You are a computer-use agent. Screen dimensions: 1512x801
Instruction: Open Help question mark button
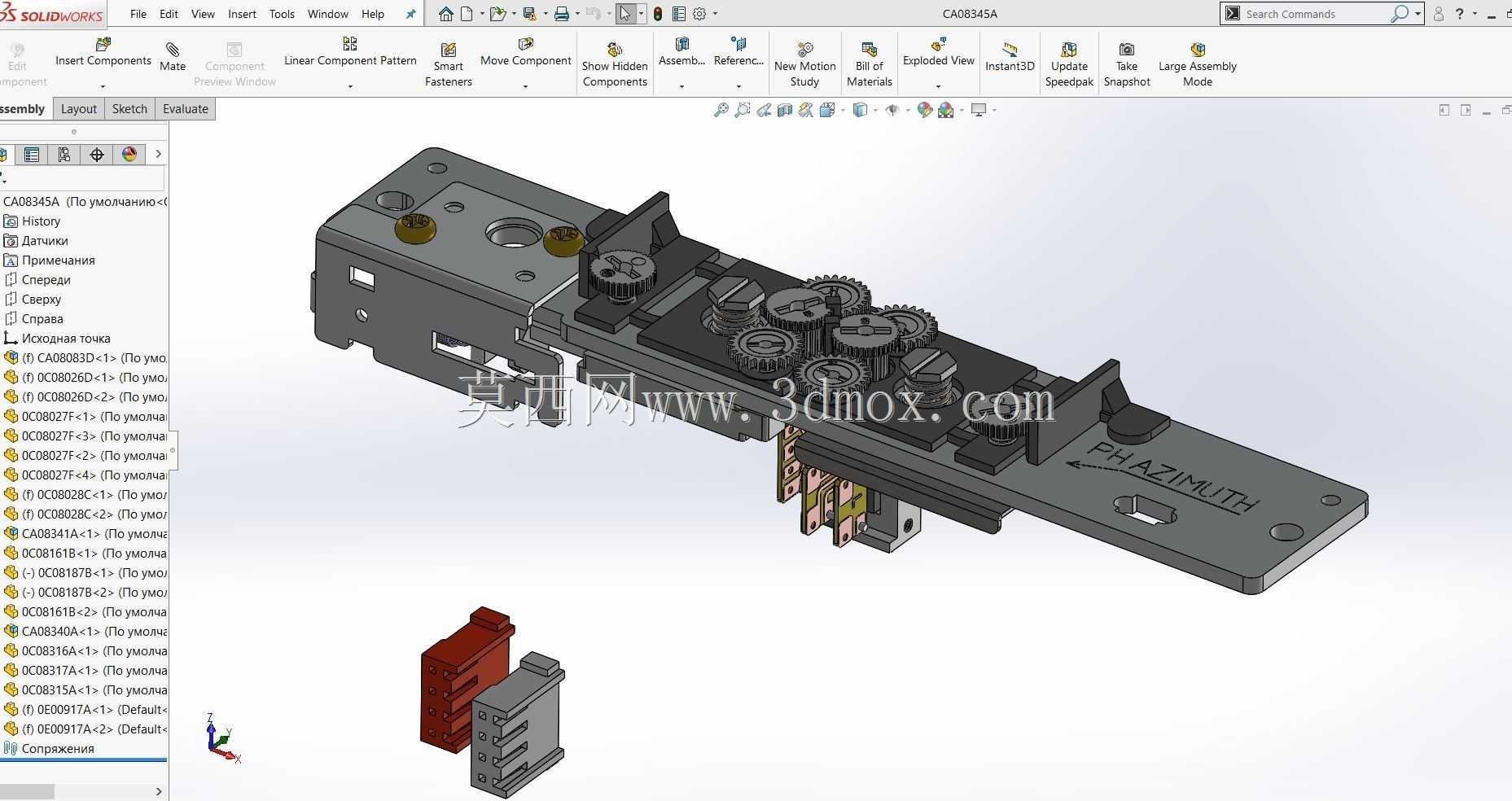pyautogui.click(x=1460, y=14)
